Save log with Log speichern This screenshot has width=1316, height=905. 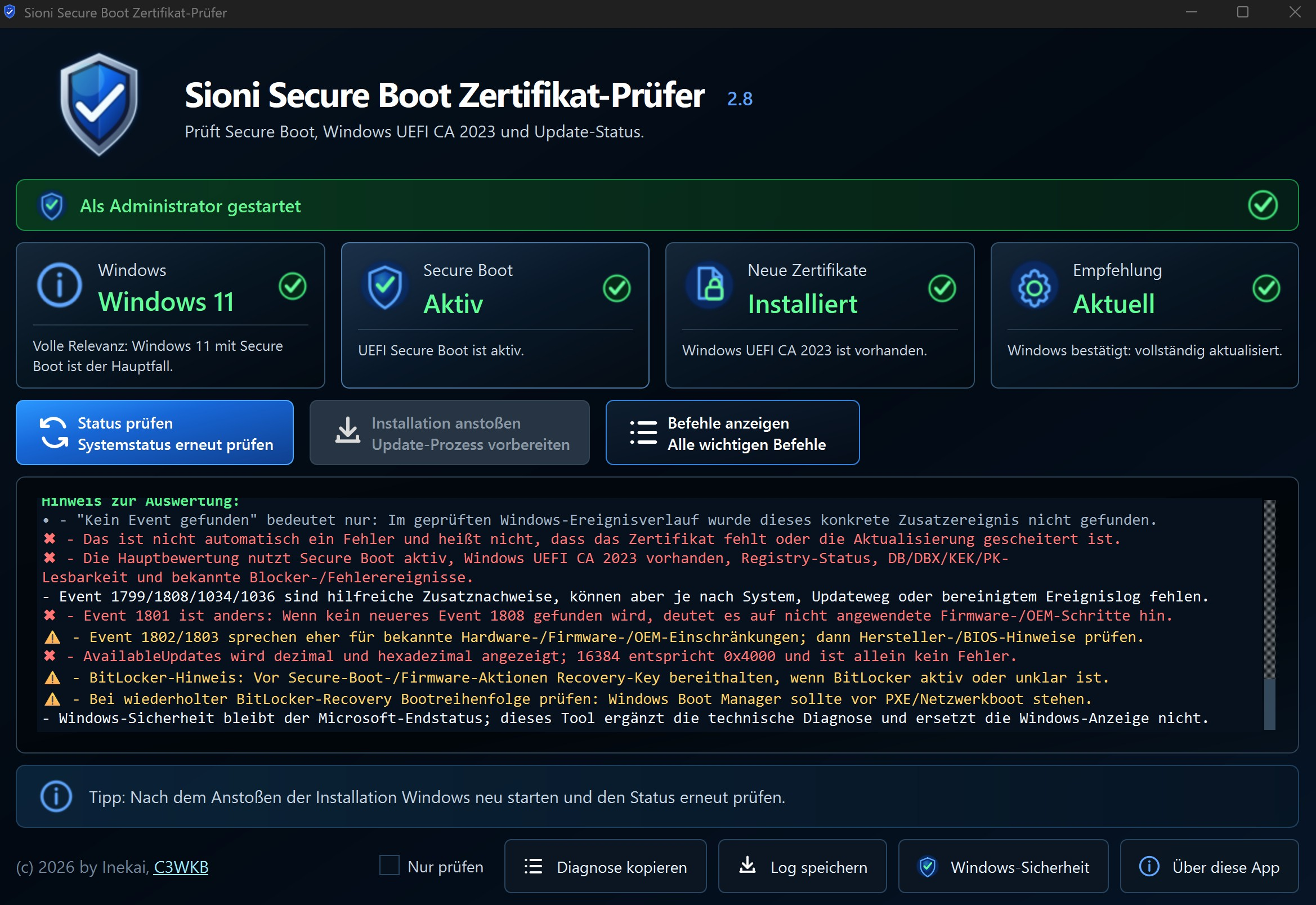(802, 867)
